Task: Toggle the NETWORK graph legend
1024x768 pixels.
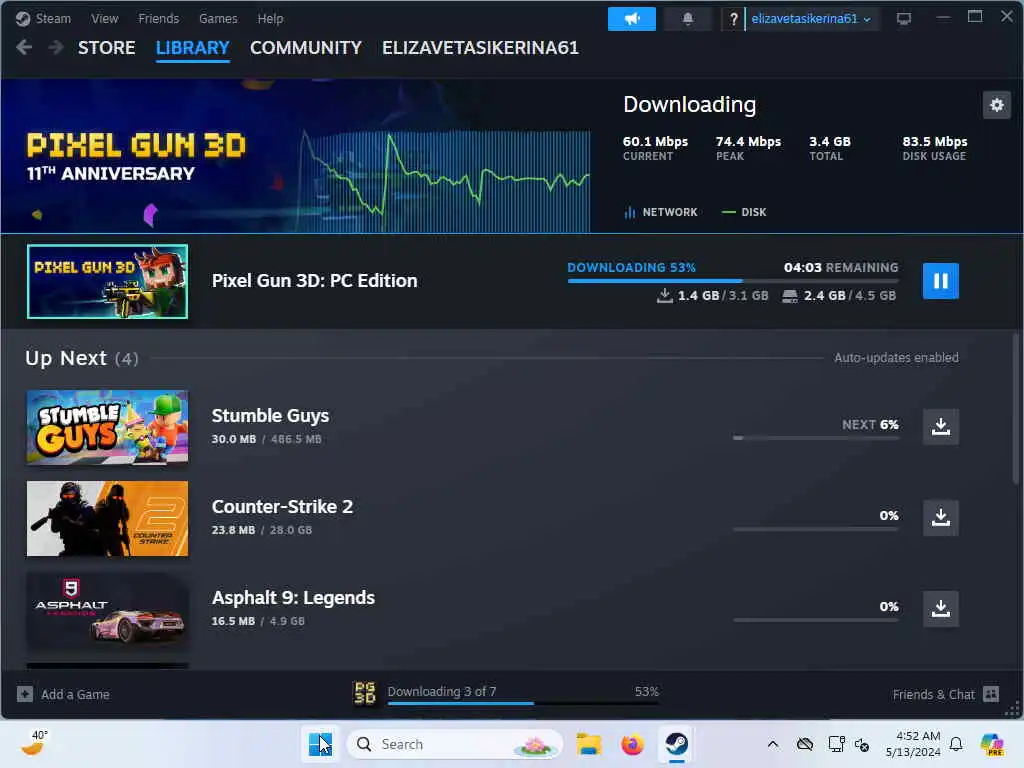Action: [661, 212]
